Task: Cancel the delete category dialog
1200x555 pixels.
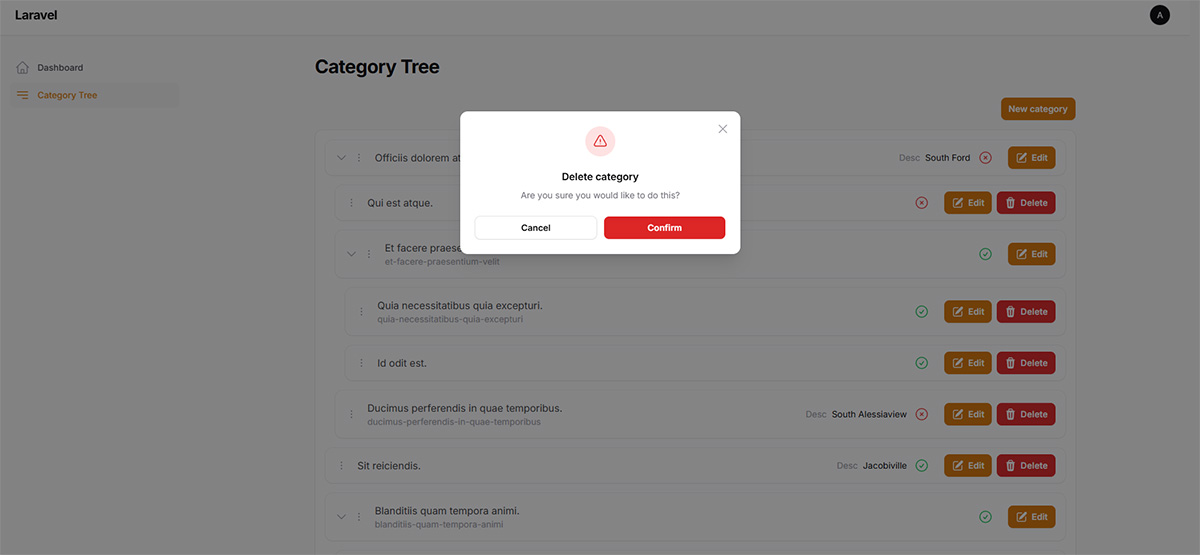Action: [x=536, y=228]
